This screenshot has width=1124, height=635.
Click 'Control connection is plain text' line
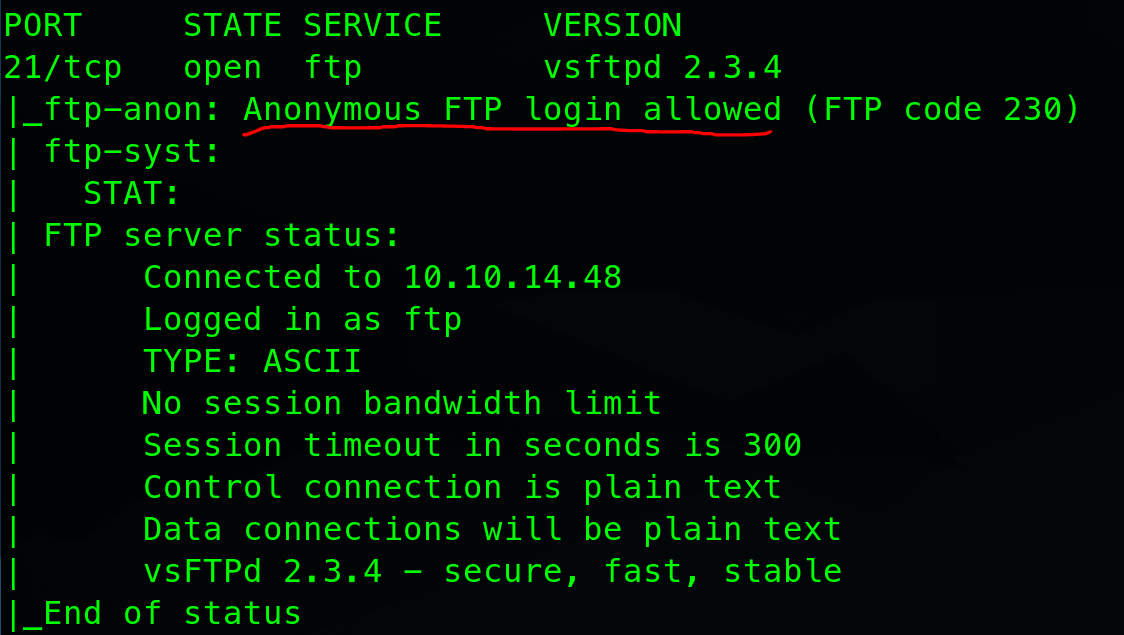point(462,488)
